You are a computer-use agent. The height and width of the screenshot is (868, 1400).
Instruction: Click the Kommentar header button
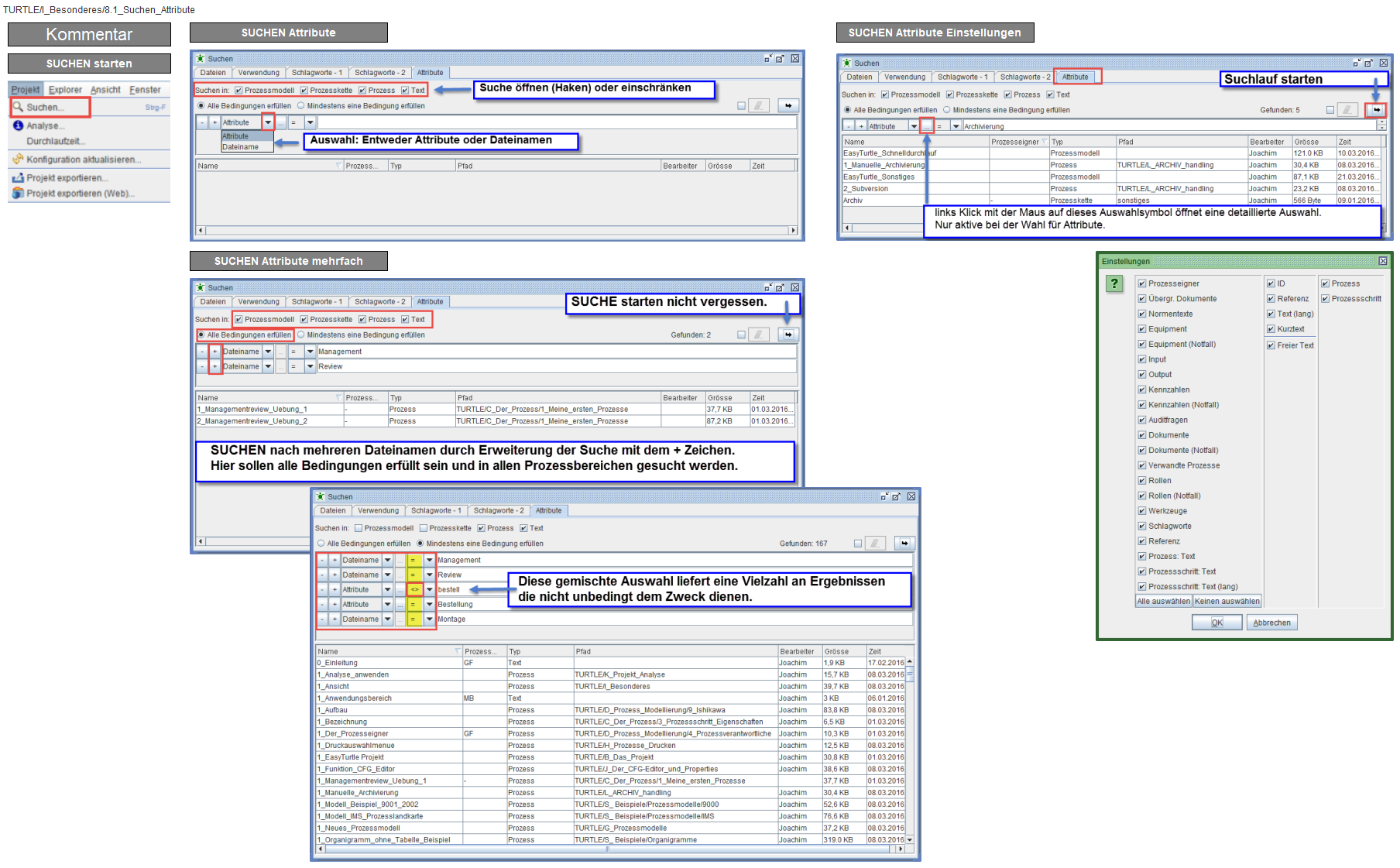point(89,34)
